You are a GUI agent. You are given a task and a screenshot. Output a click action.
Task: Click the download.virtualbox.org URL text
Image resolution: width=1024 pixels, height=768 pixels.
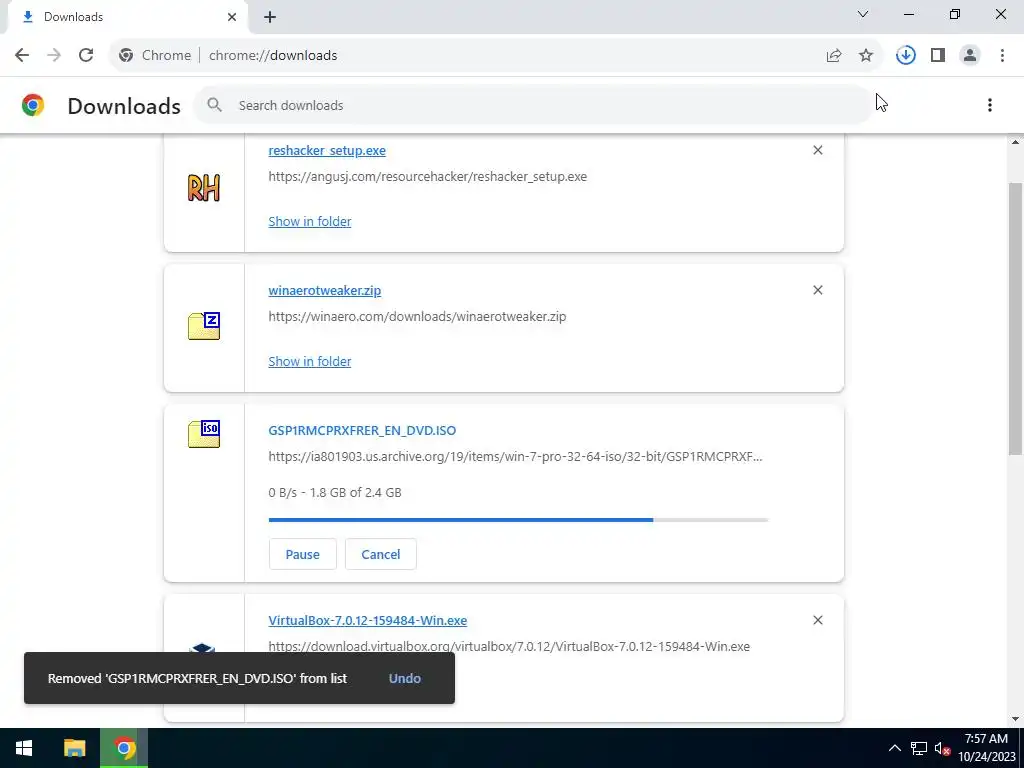tap(509, 647)
